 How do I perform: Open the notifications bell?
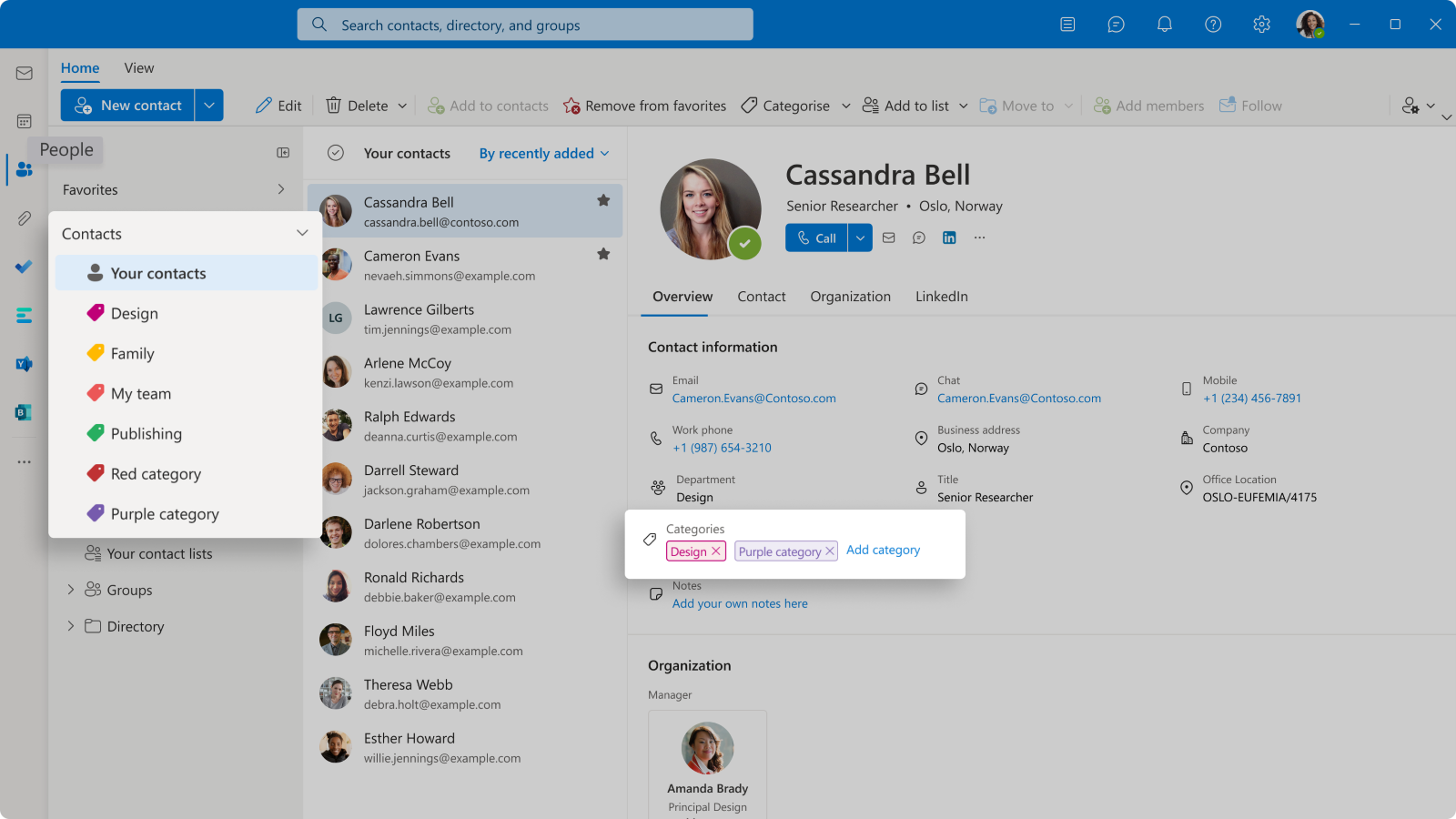(x=1164, y=25)
